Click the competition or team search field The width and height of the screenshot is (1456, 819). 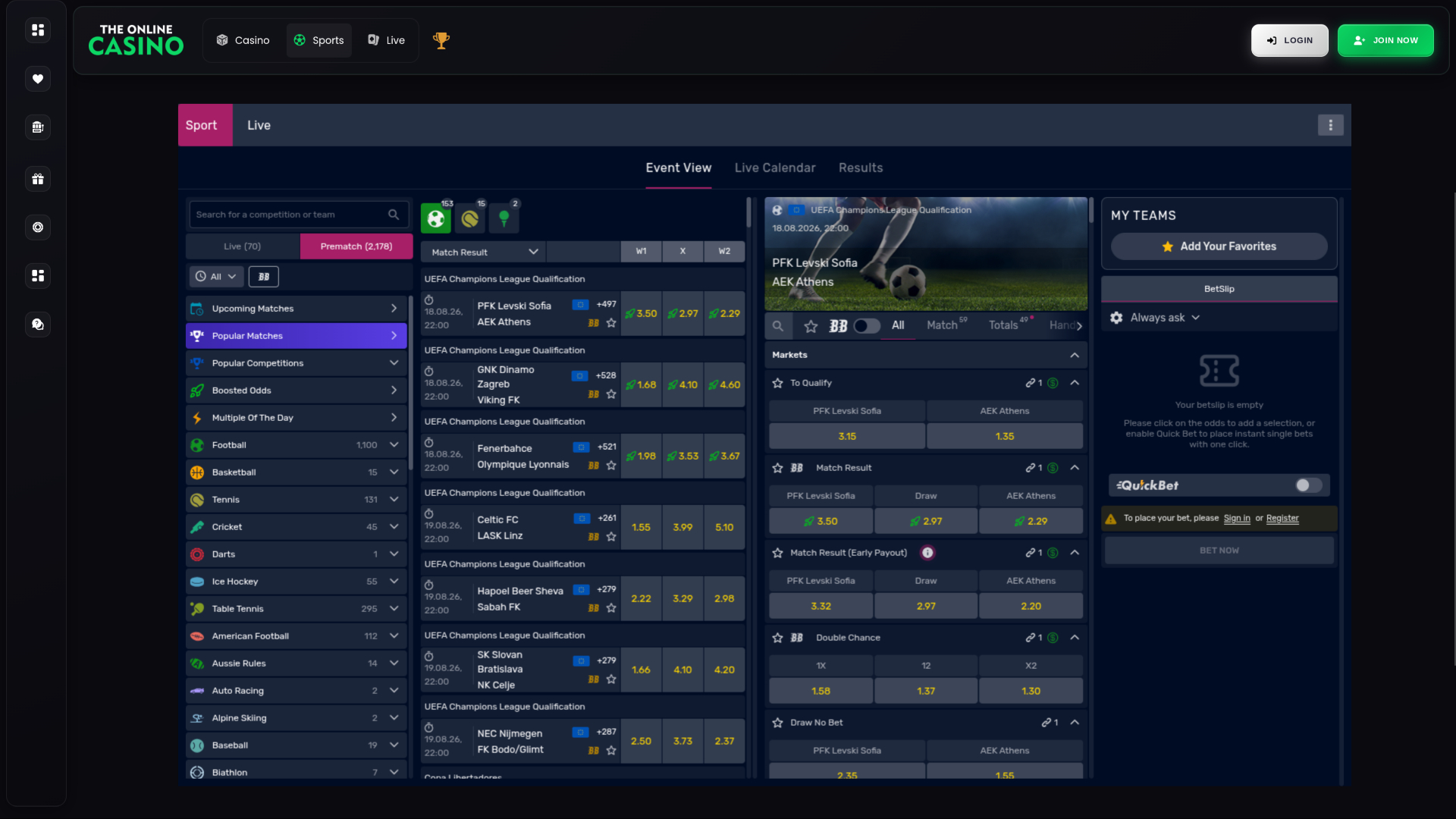click(300, 215)
